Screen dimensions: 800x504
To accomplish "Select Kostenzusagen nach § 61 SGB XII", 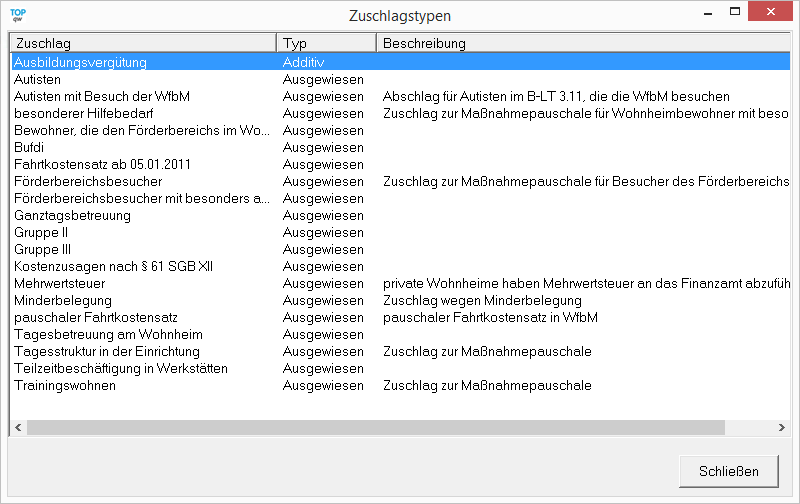I will pos(113,266).
